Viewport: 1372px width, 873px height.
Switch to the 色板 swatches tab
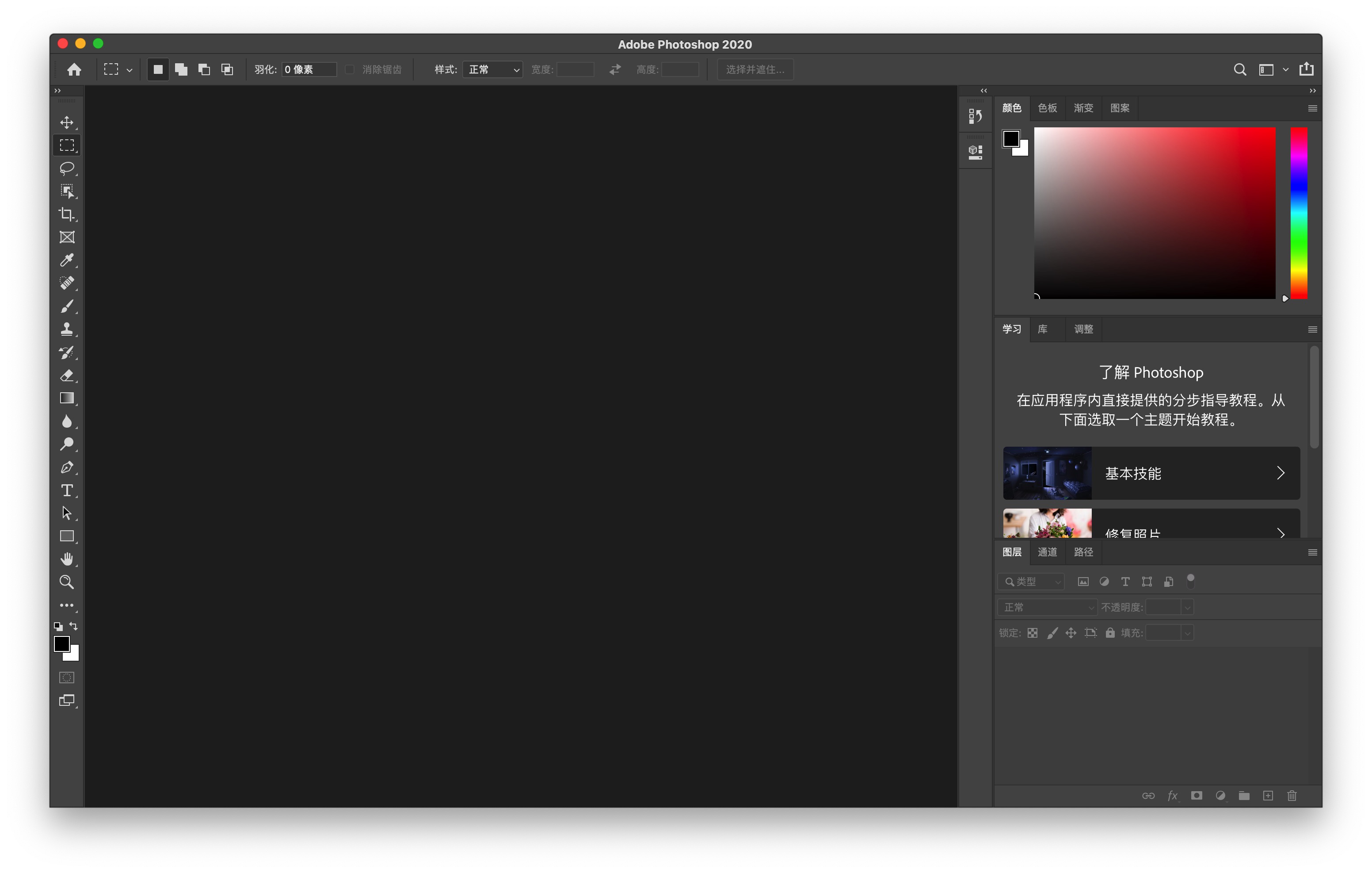tap(1047, 108)
